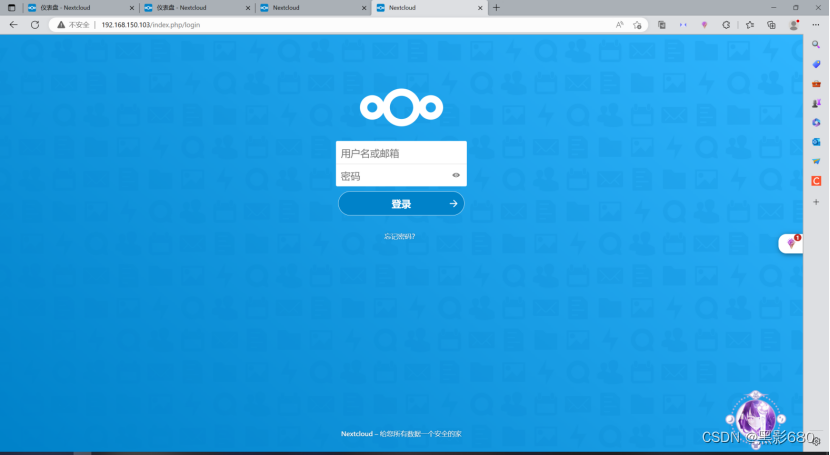Image resolution: width=830 pixels, height=455 pixels.
Task: Open the sidebar search magnifier icon
Action: tap(816, 45)
